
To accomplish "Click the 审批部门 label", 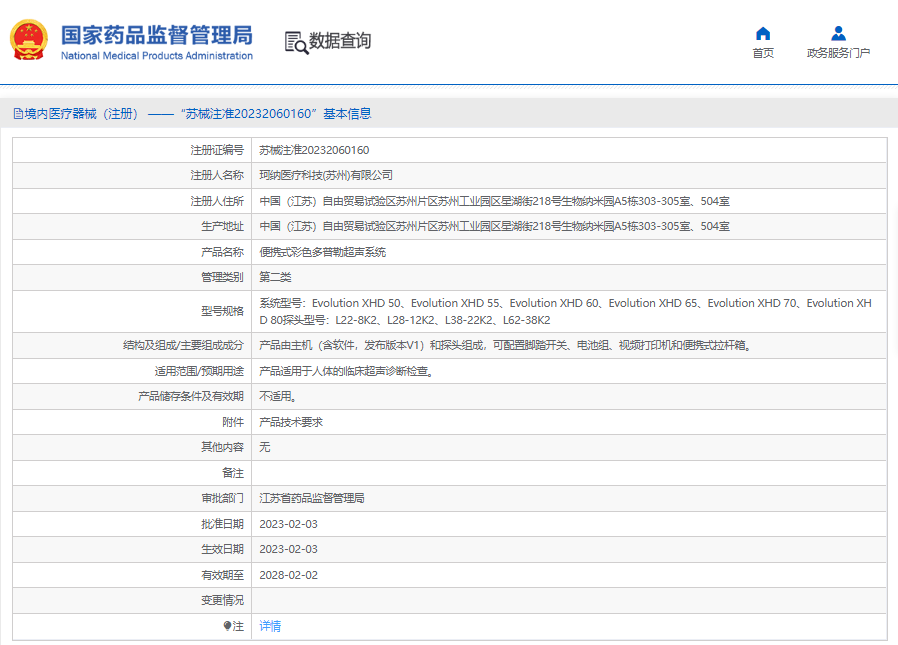I will (x=222, y=498).
